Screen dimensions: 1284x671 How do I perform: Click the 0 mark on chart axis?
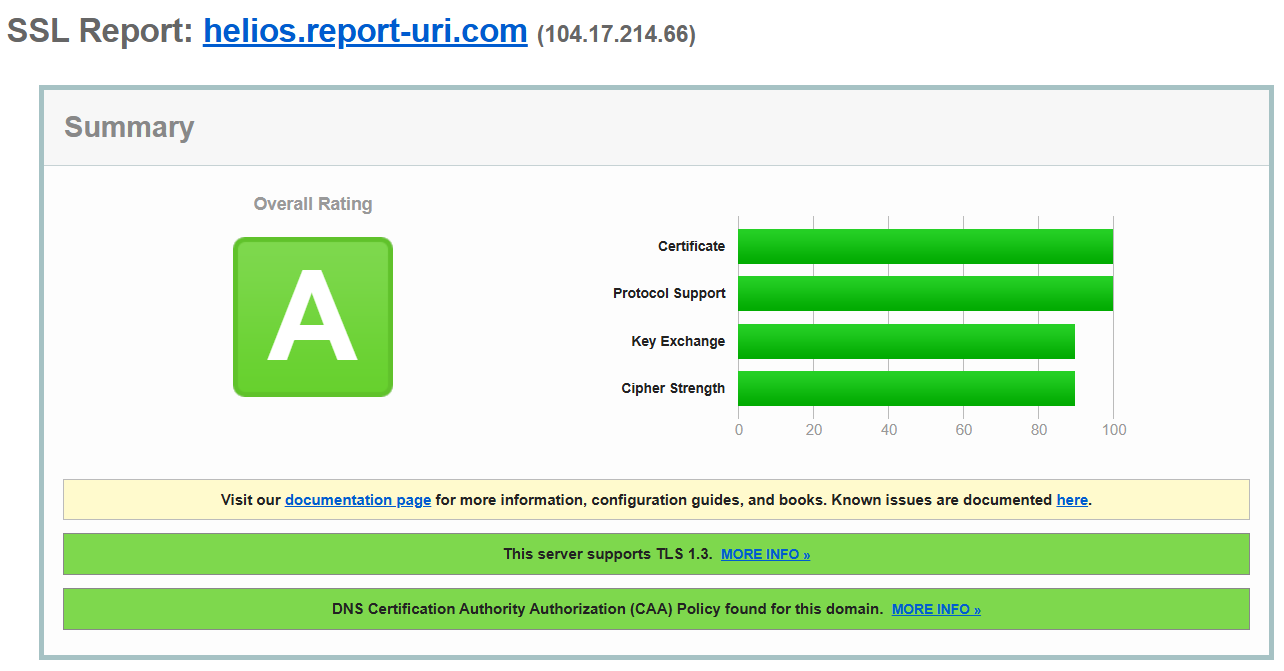pyautogui.click(x=739, y=430)
